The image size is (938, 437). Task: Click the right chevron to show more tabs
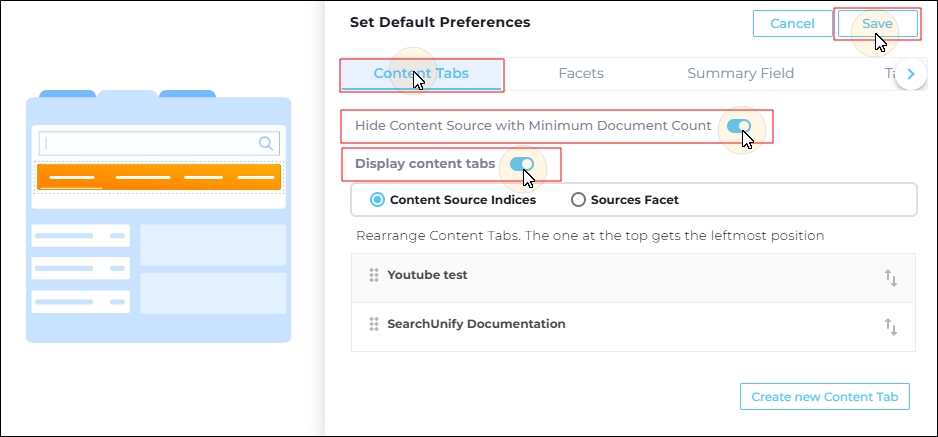pyautogui.click(x=911, y=74)
